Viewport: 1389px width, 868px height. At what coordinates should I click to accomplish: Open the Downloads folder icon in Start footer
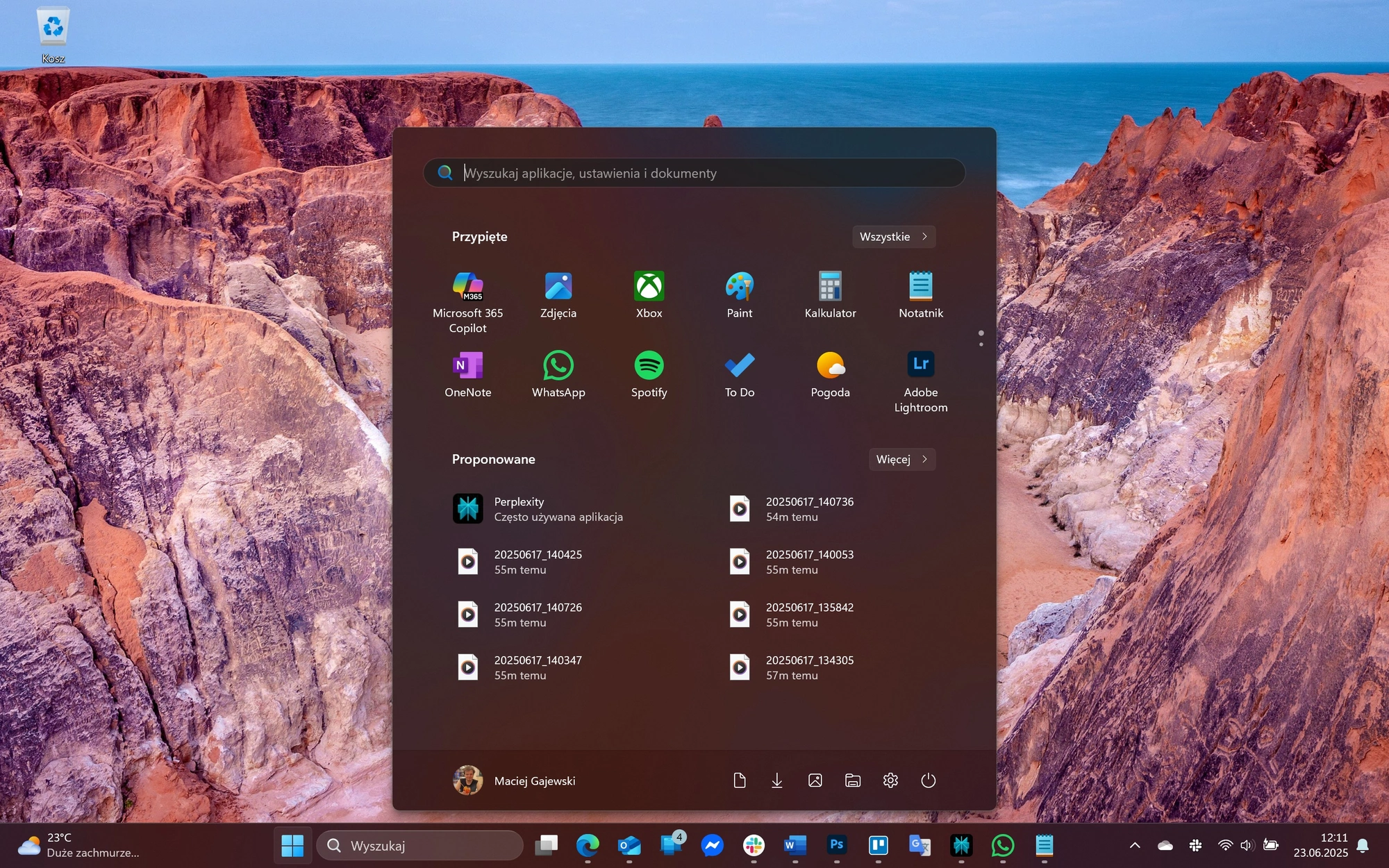[x=777, y=781]
